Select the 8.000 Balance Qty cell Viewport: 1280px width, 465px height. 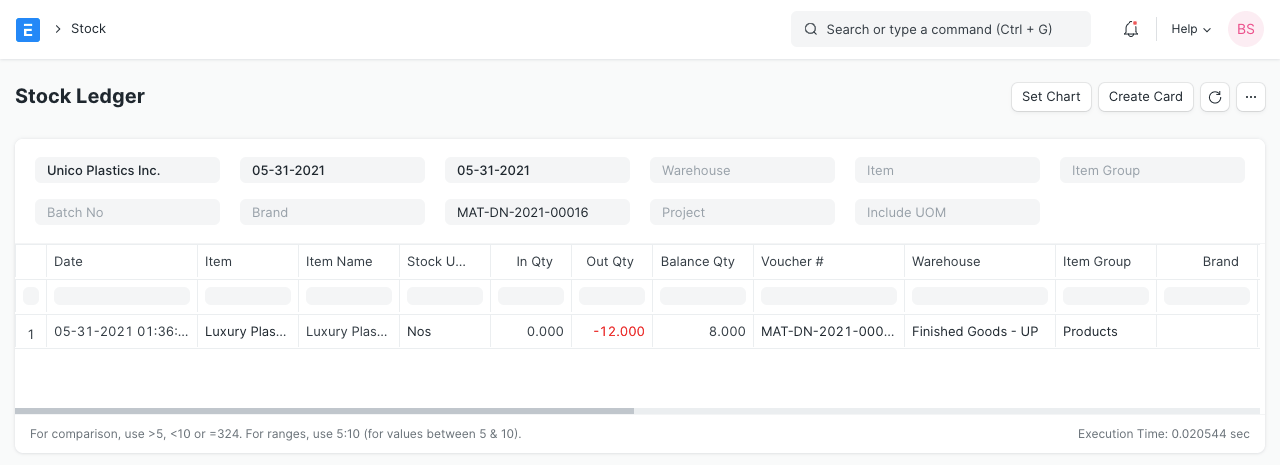coord(702,331)
